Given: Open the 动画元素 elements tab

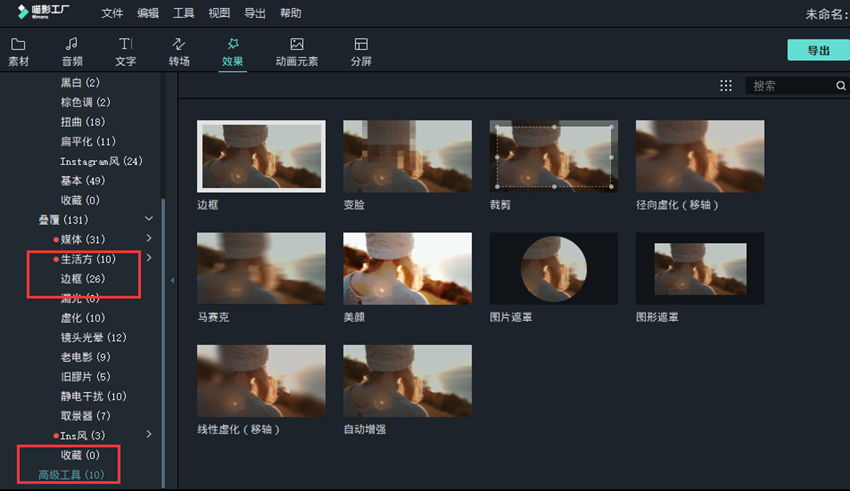Looking at the screenshot, I should (x=297, y=52).
